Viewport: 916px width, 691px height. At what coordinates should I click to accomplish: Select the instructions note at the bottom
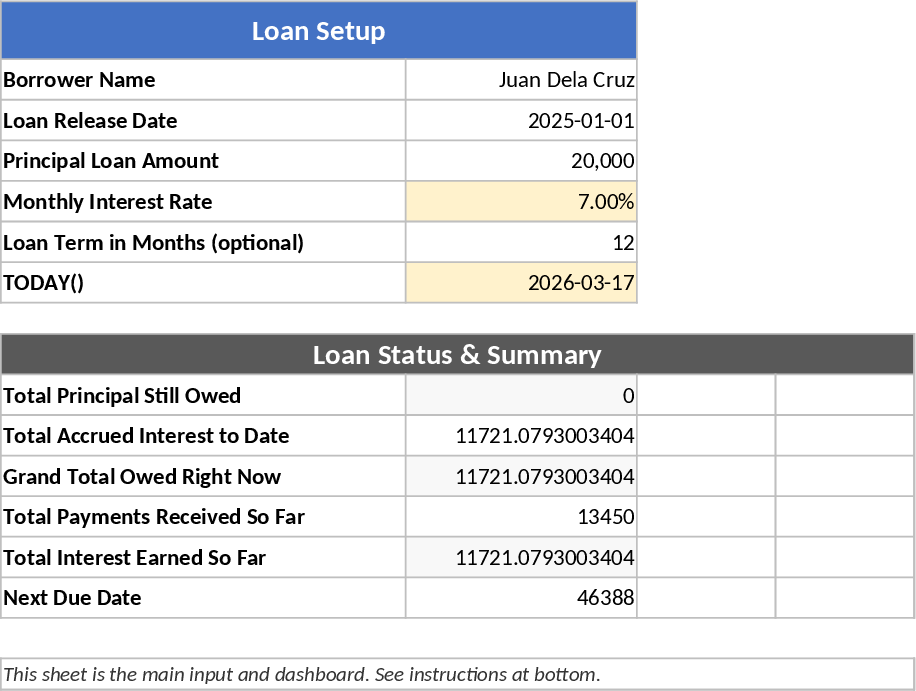[x=457, y=674]
